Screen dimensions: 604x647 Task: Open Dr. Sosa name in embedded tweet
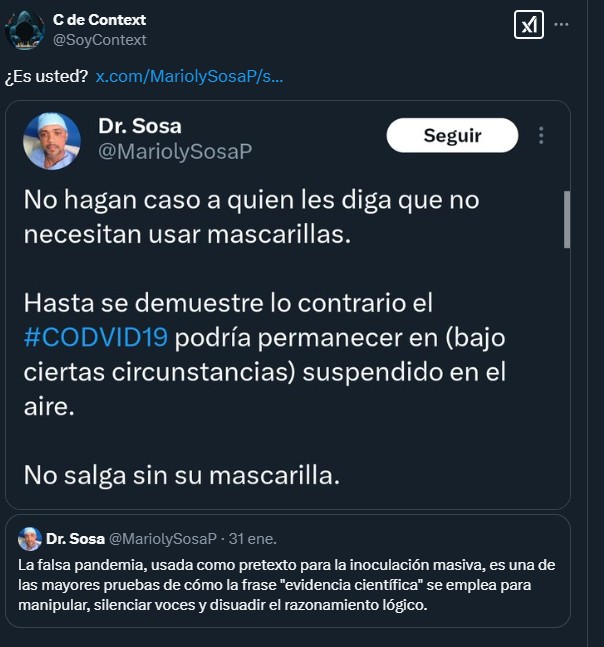tap(140, 126)
